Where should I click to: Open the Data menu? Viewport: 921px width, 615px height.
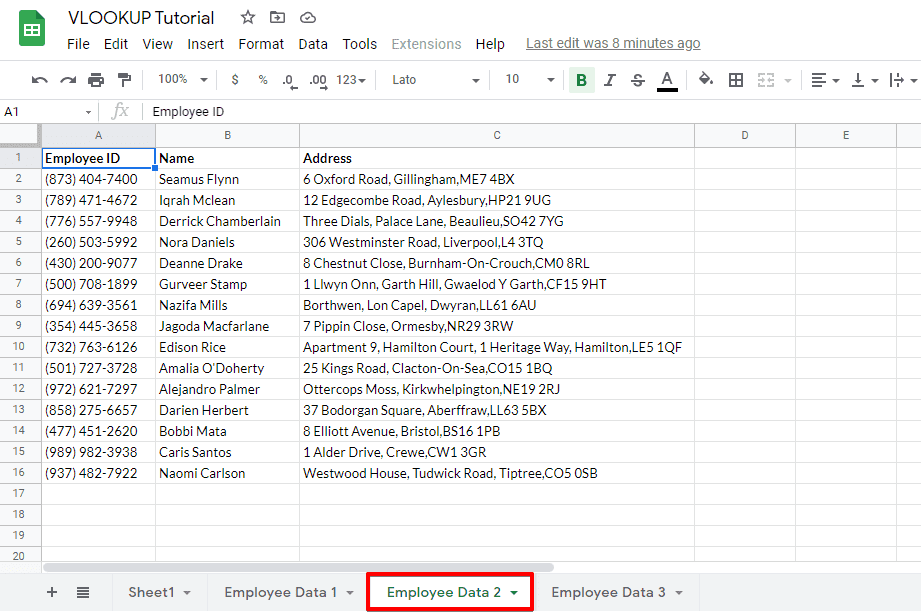pyautogui.click(x=313, y=44)
